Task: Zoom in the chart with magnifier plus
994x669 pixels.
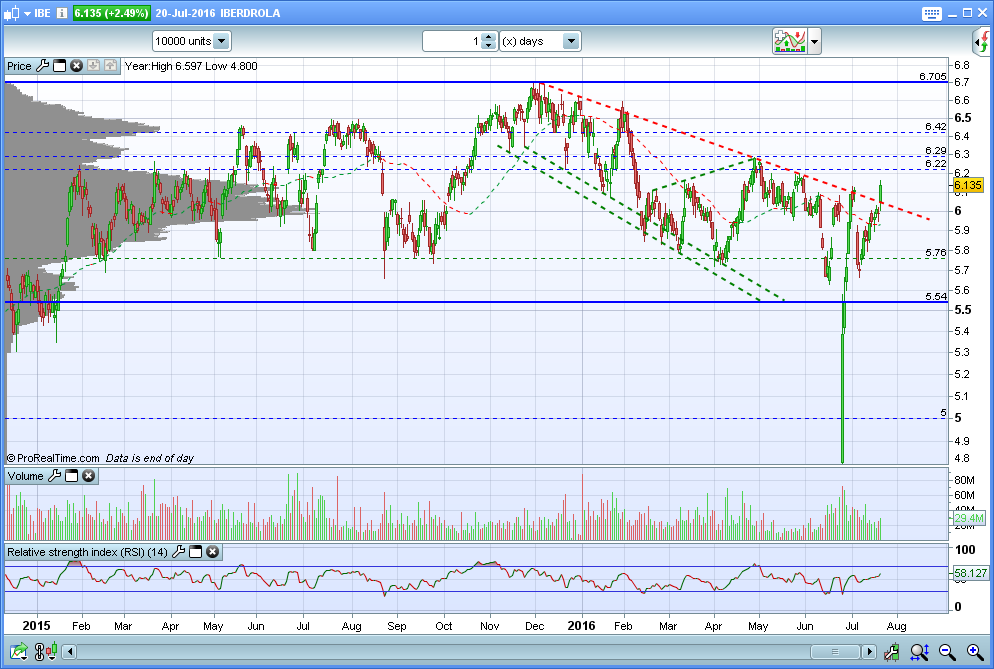Action: (x=975, y=651)
